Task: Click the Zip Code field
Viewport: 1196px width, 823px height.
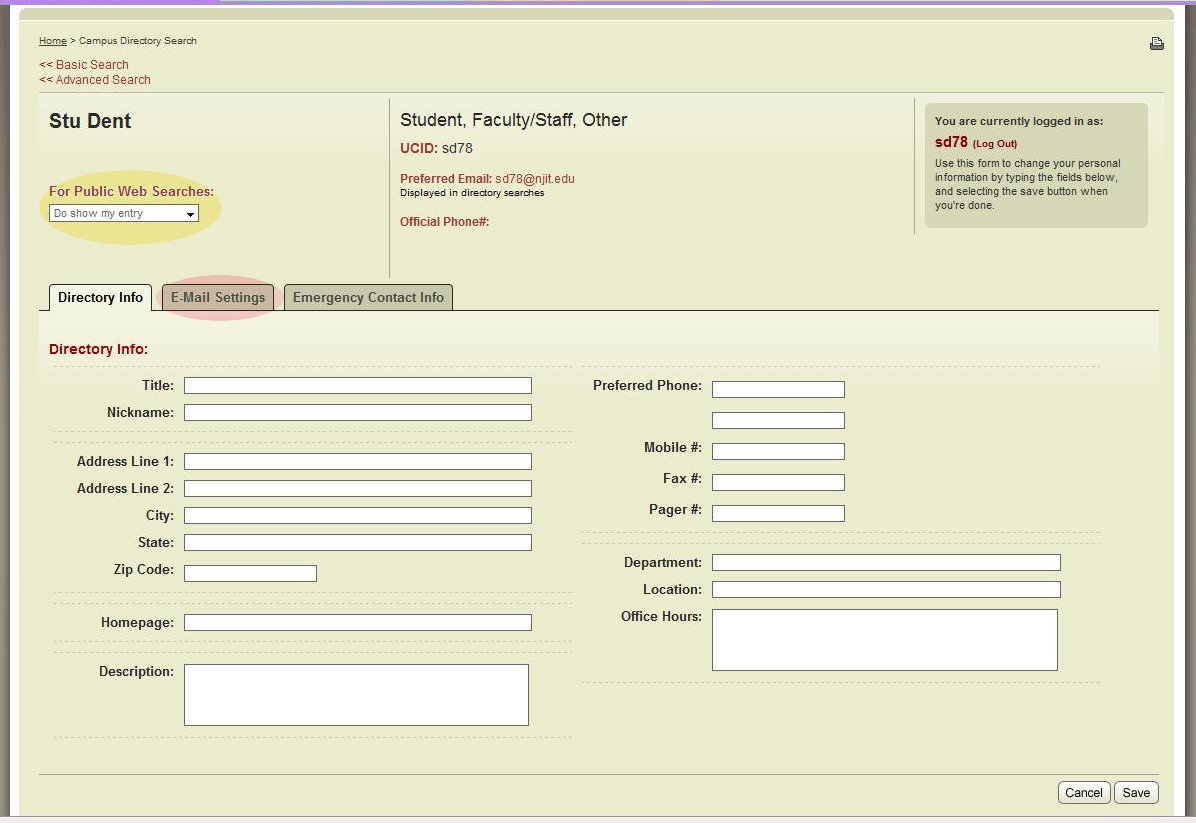Action: point(250,572)
